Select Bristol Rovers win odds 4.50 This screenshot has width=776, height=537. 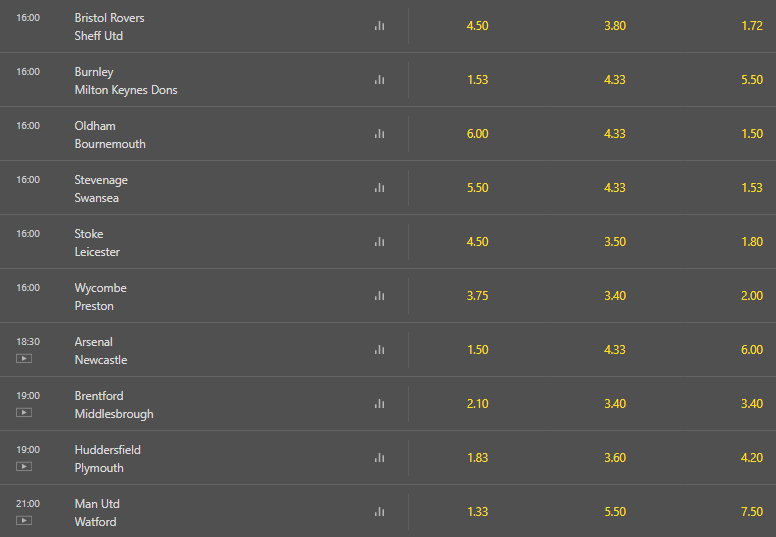(478, 26)
